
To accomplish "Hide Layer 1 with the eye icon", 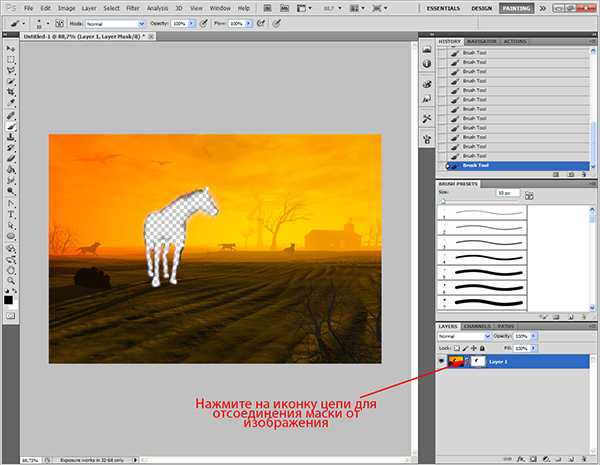I will [x=442, y=361].
